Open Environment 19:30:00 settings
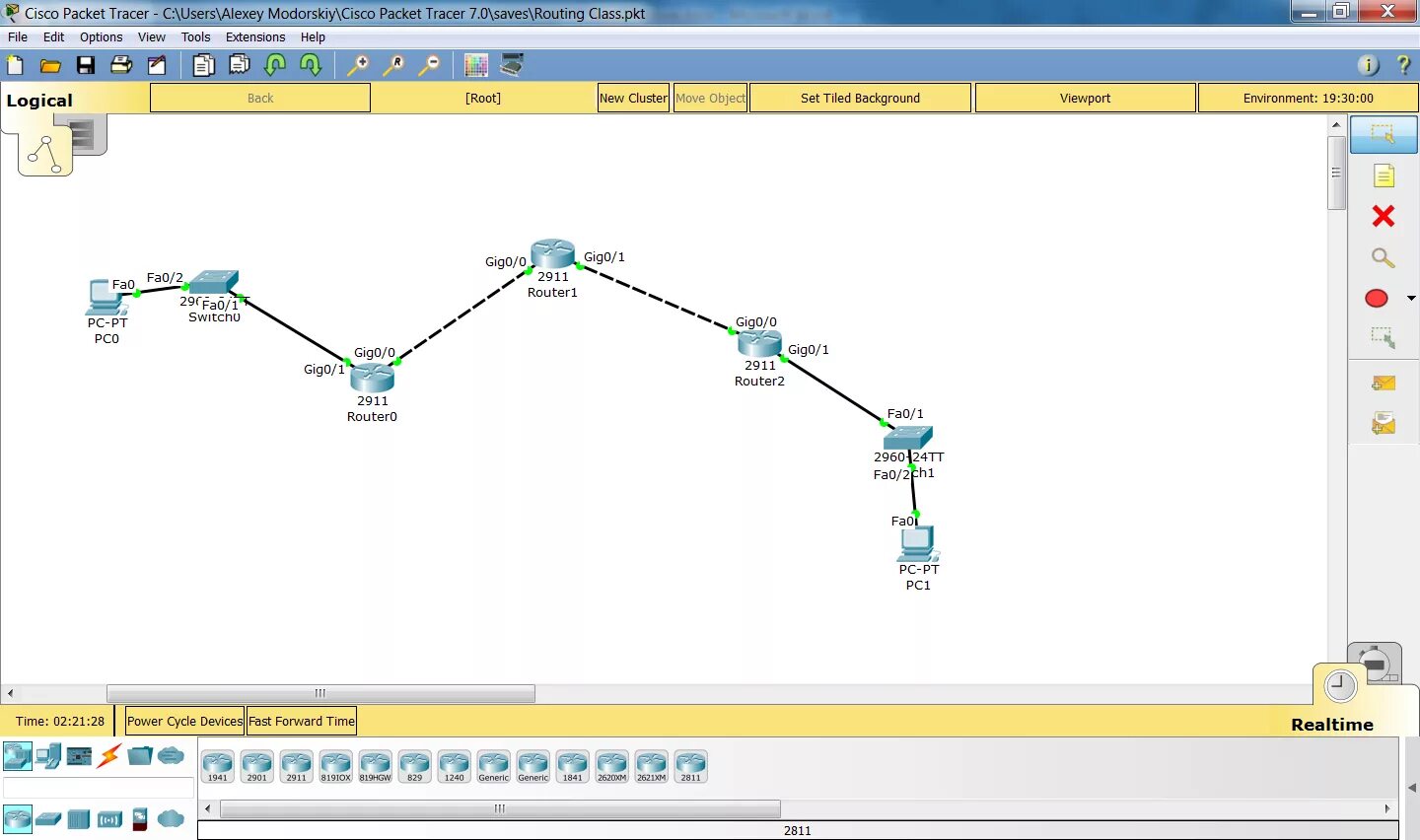Viewport: 1420px width, 840px height. (x=1308, y=98)
